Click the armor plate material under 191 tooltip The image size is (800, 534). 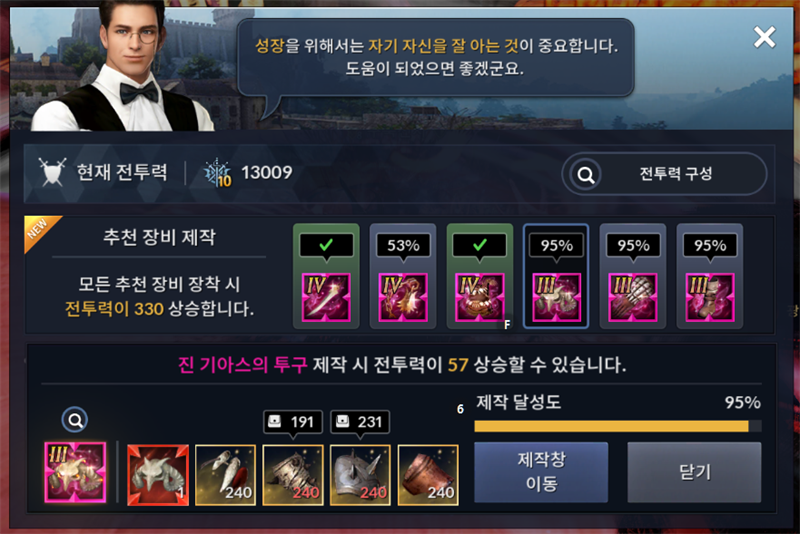pos(293,475)
